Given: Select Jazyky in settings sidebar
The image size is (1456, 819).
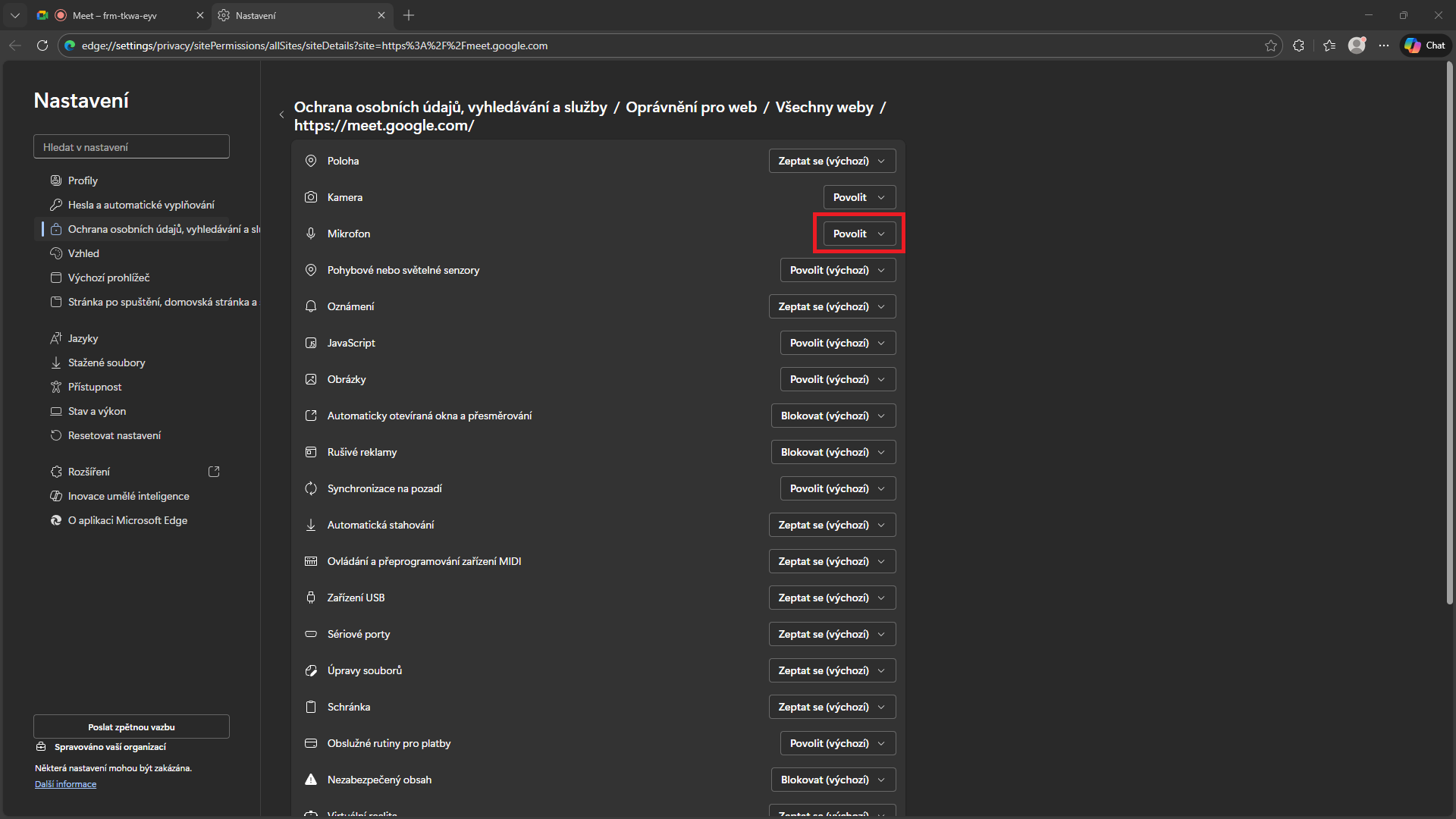Looking at the screenshot, I should pos(83,338).
